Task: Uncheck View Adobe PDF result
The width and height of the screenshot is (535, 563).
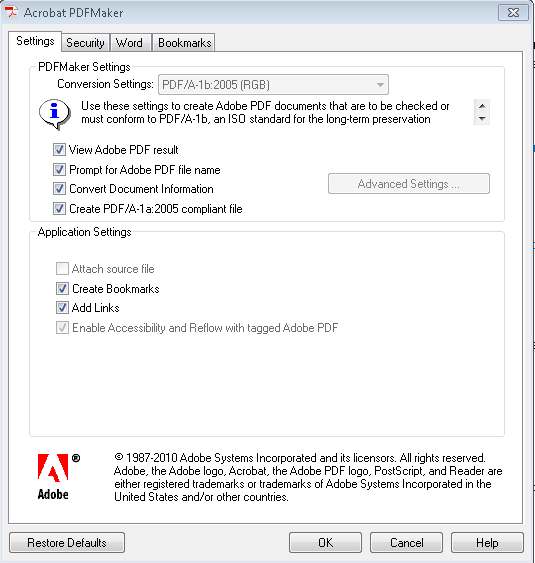Action: [59, 149]
